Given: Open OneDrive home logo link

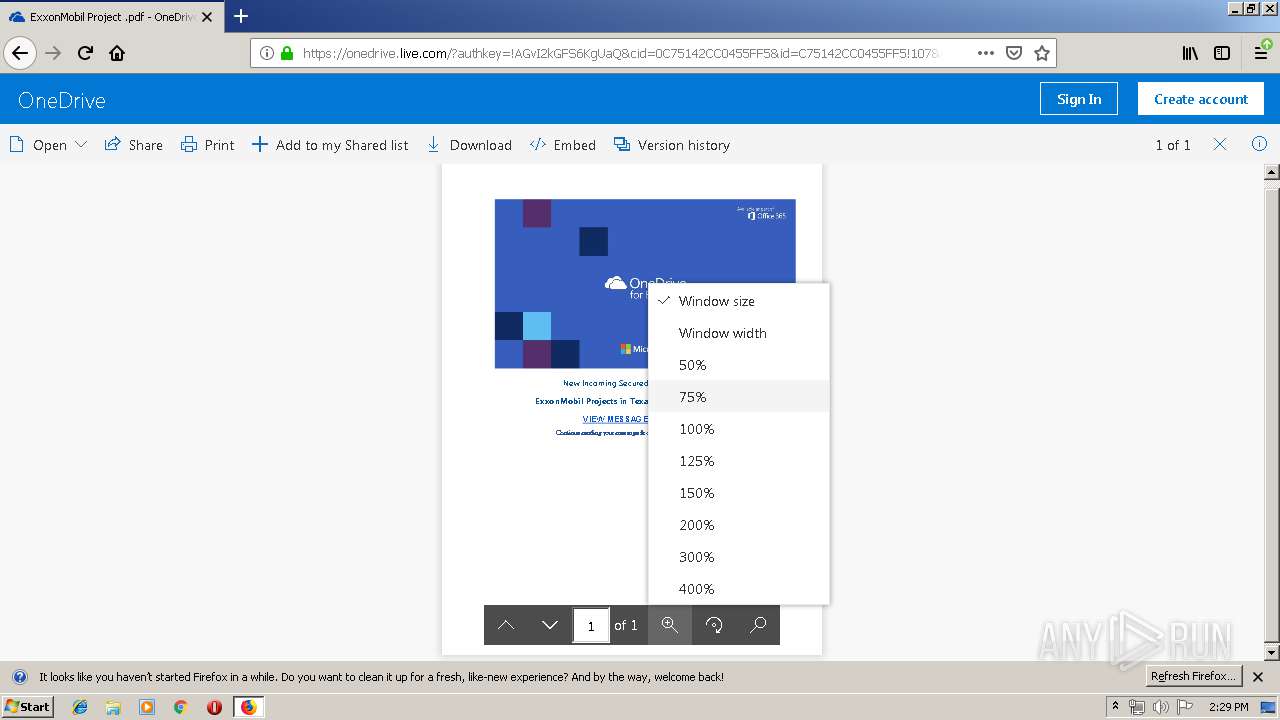Looking at the screenshot, I should click(62, 100).
